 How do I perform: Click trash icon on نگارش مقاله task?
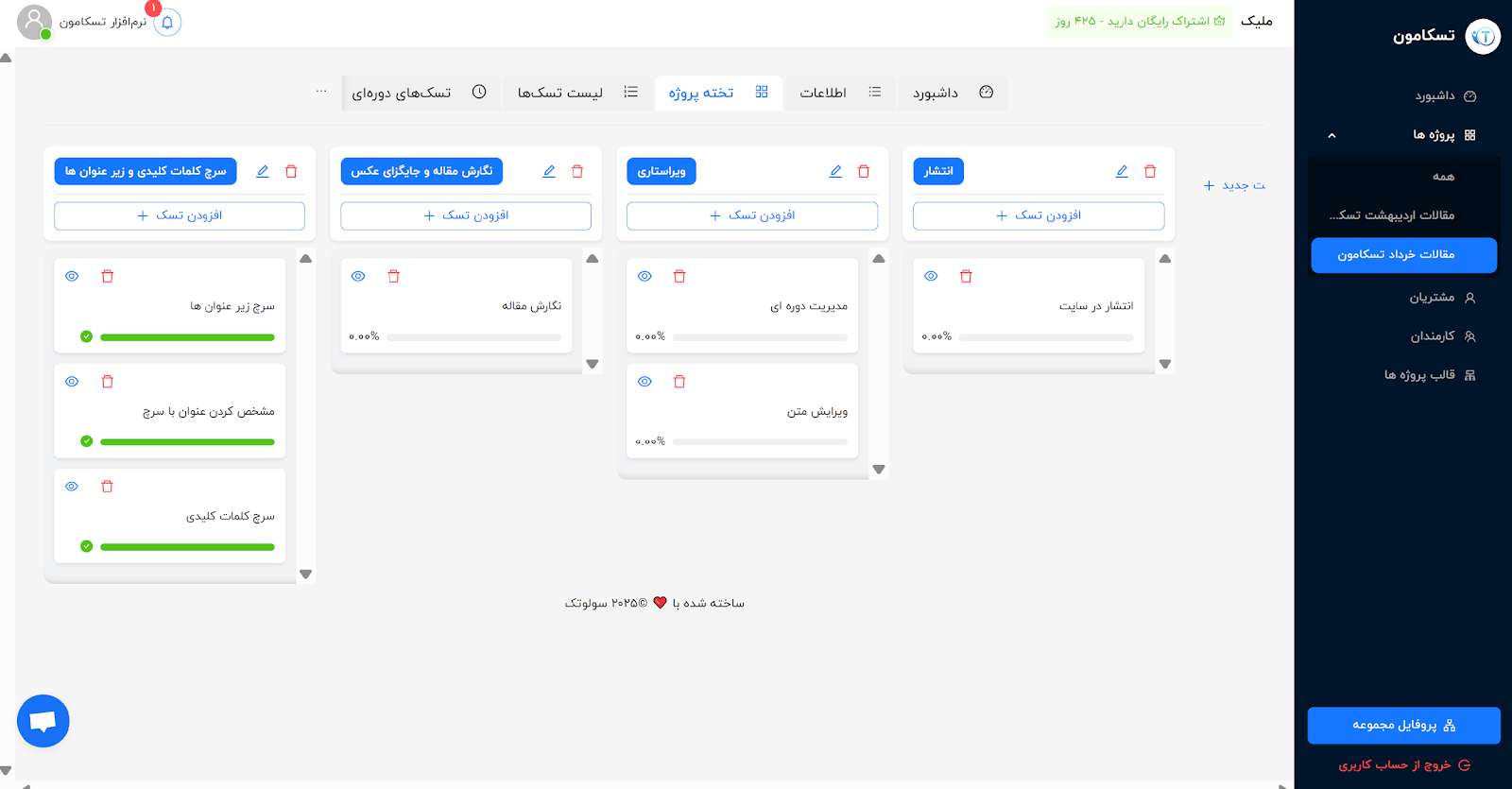click(394, 277)
